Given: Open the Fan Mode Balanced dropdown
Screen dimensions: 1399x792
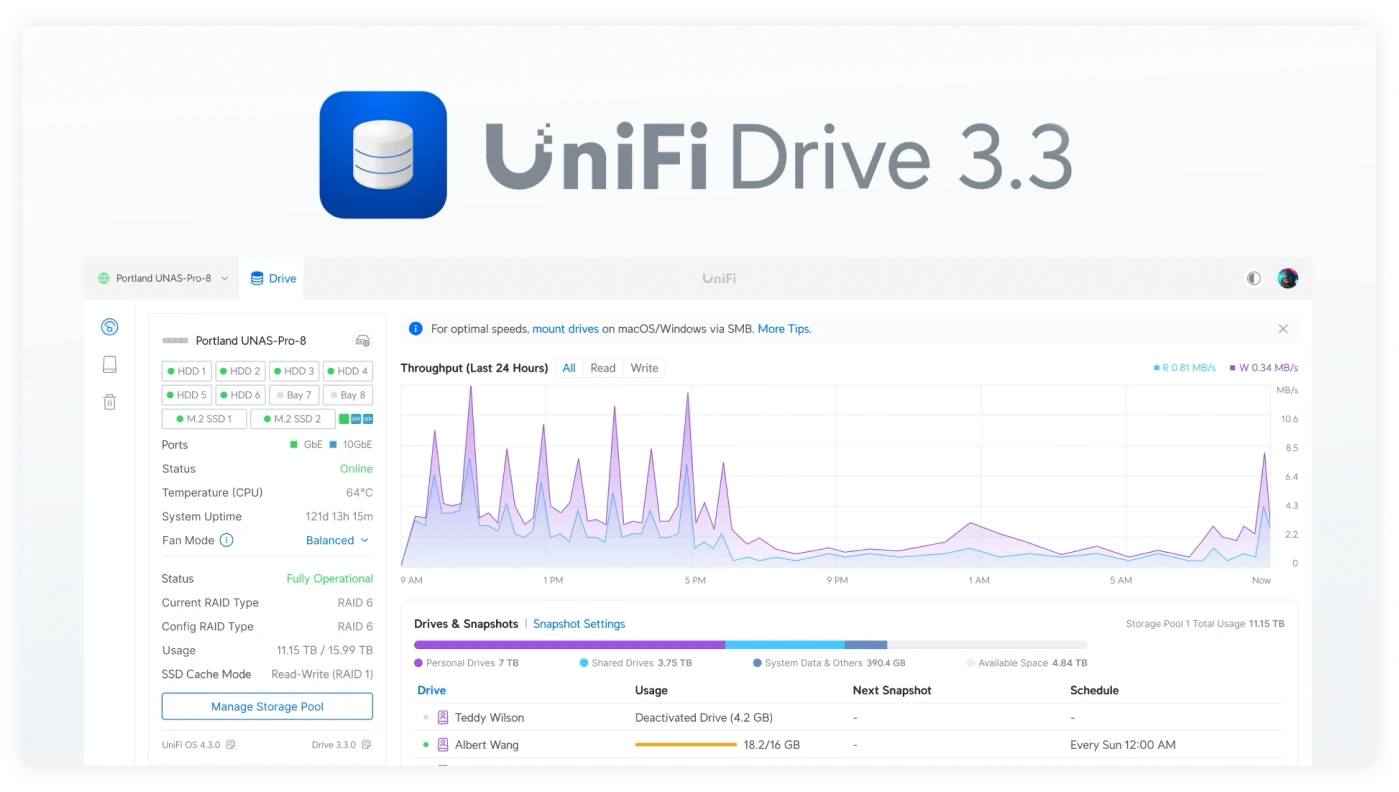Looking at the screenshot, I should (x=337, y=540).
